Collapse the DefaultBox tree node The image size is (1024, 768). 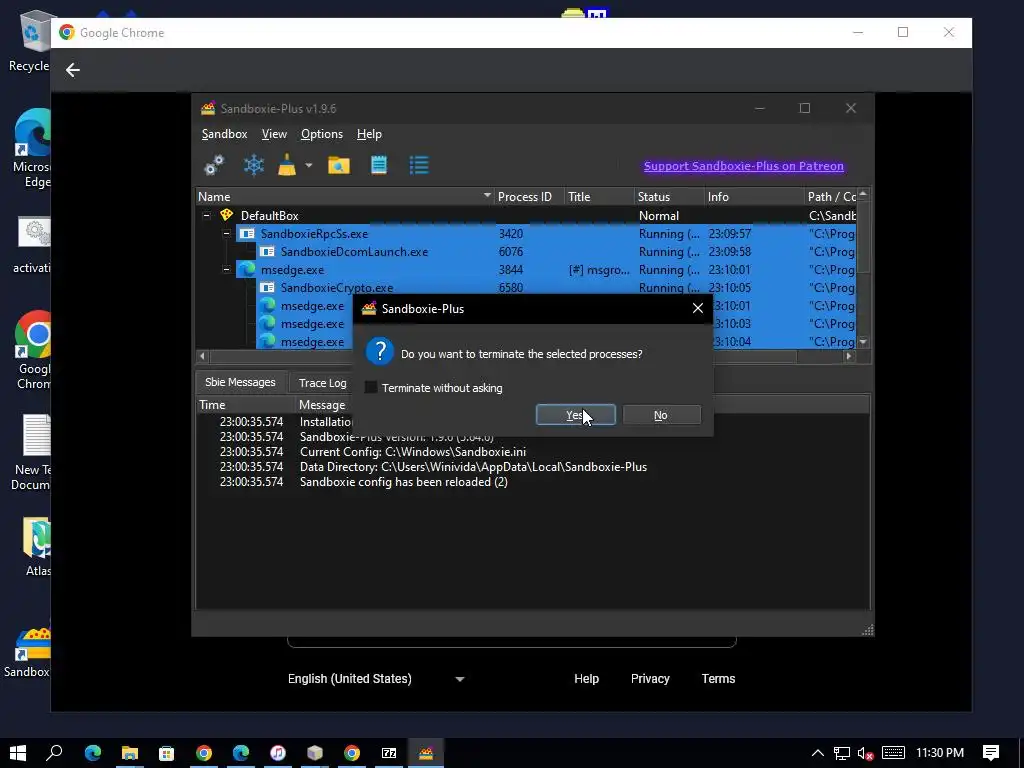(206, 215)
